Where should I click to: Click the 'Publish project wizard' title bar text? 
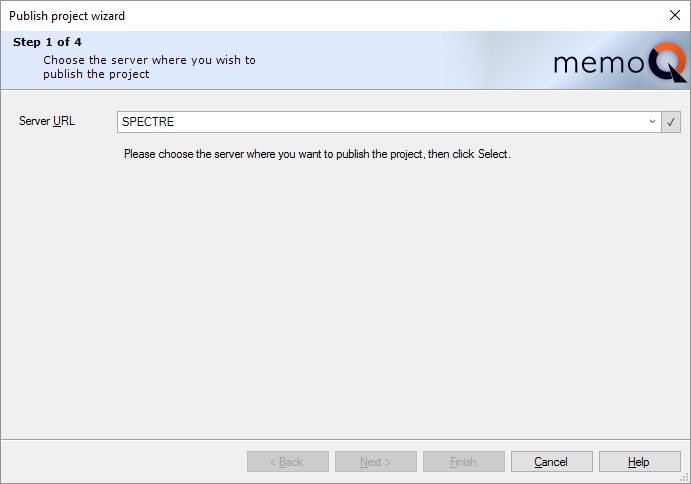[x=67, y=15]
